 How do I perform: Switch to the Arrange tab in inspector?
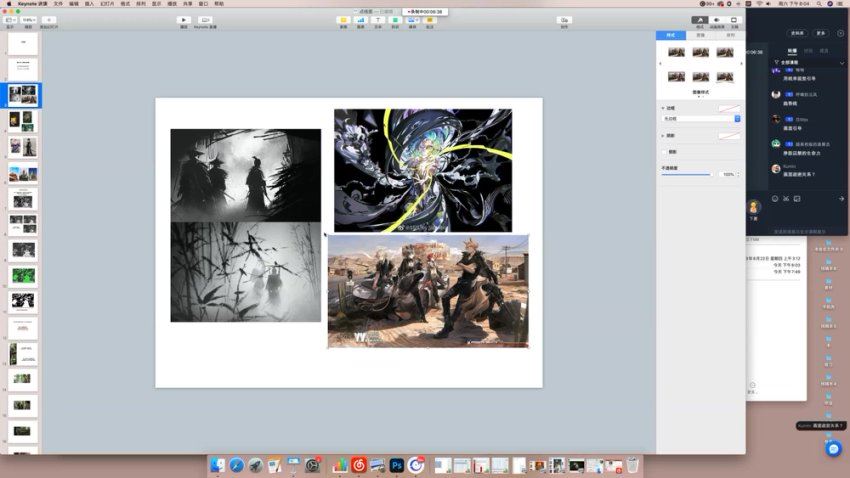pyautogui.click(x=730, y=35)
